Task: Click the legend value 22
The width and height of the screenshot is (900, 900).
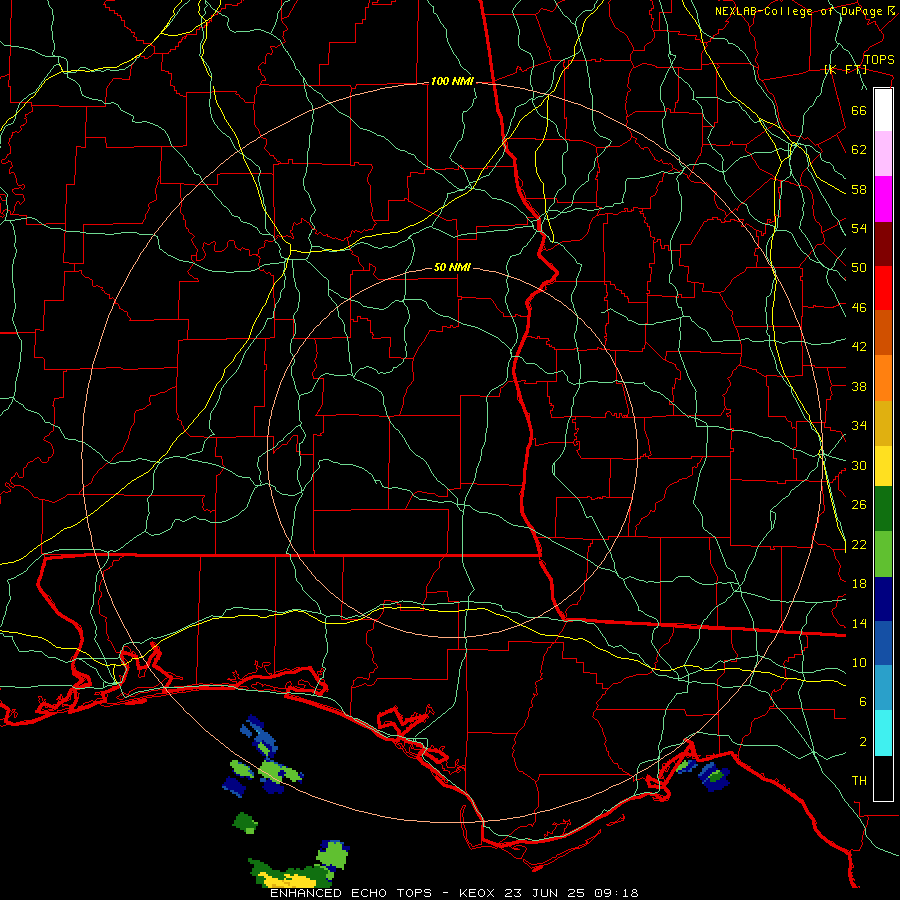Action: (859, 544)
